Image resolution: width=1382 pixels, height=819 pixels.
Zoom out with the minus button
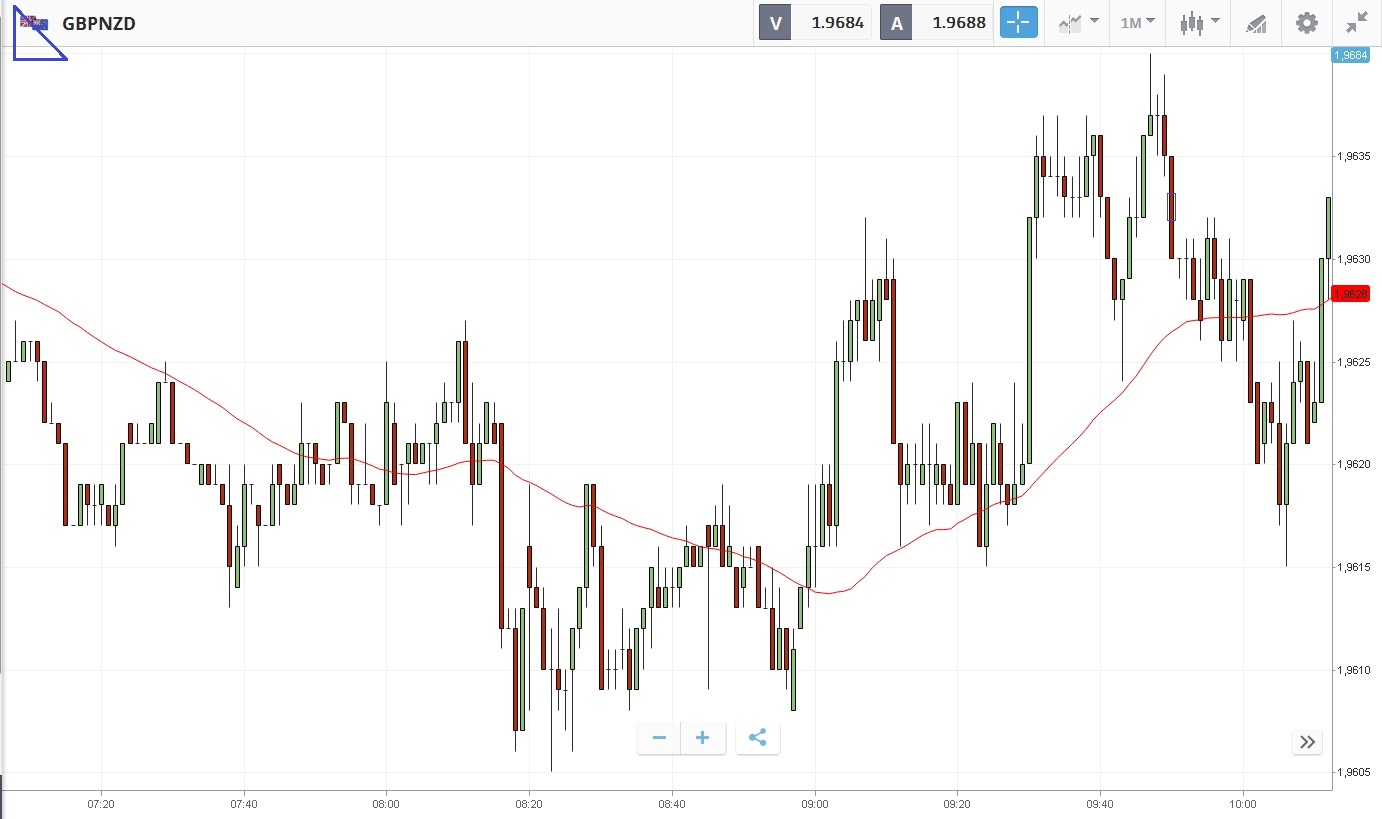click(659, 738)
